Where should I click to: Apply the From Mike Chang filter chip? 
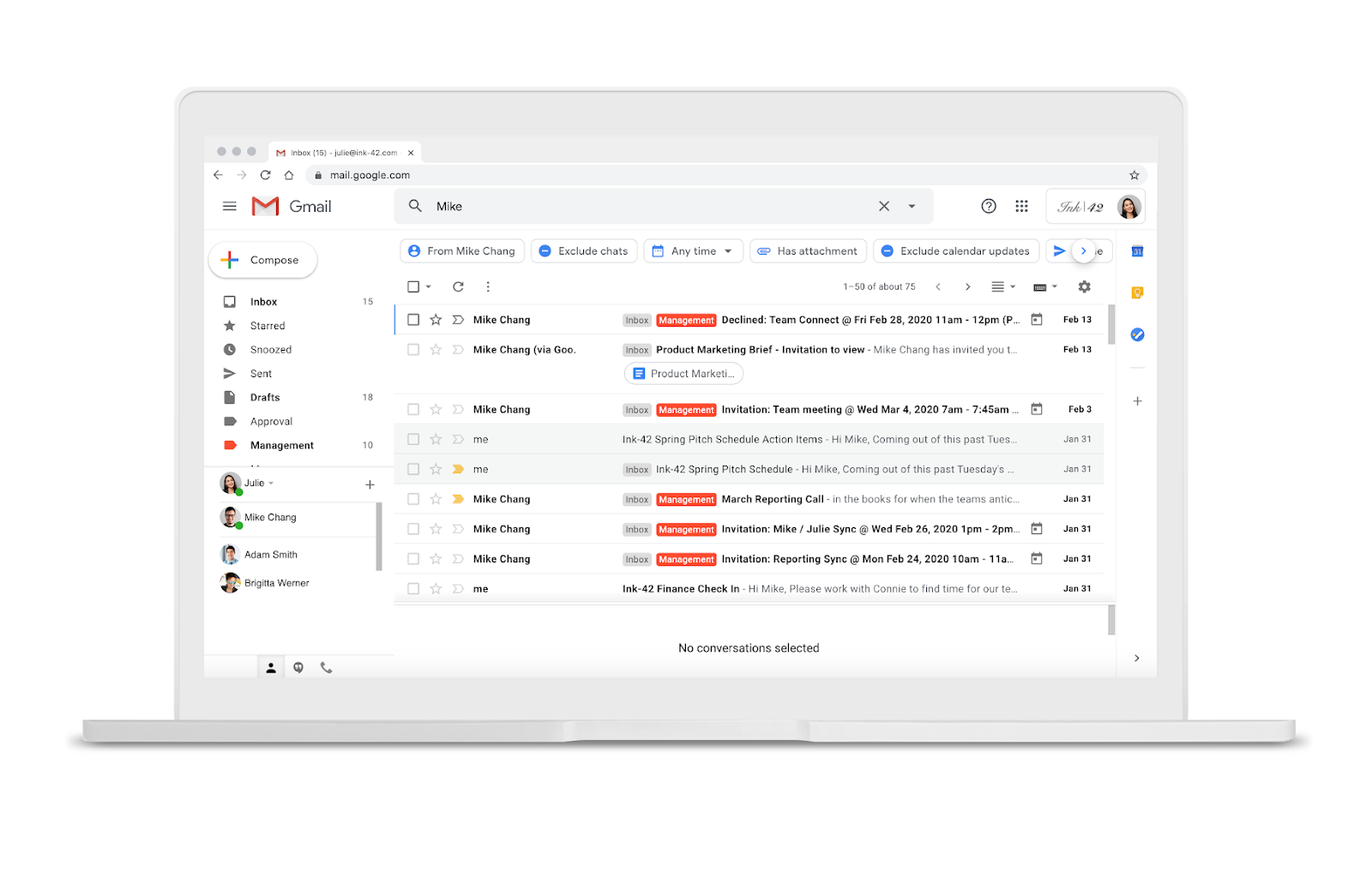coord(462,251)
